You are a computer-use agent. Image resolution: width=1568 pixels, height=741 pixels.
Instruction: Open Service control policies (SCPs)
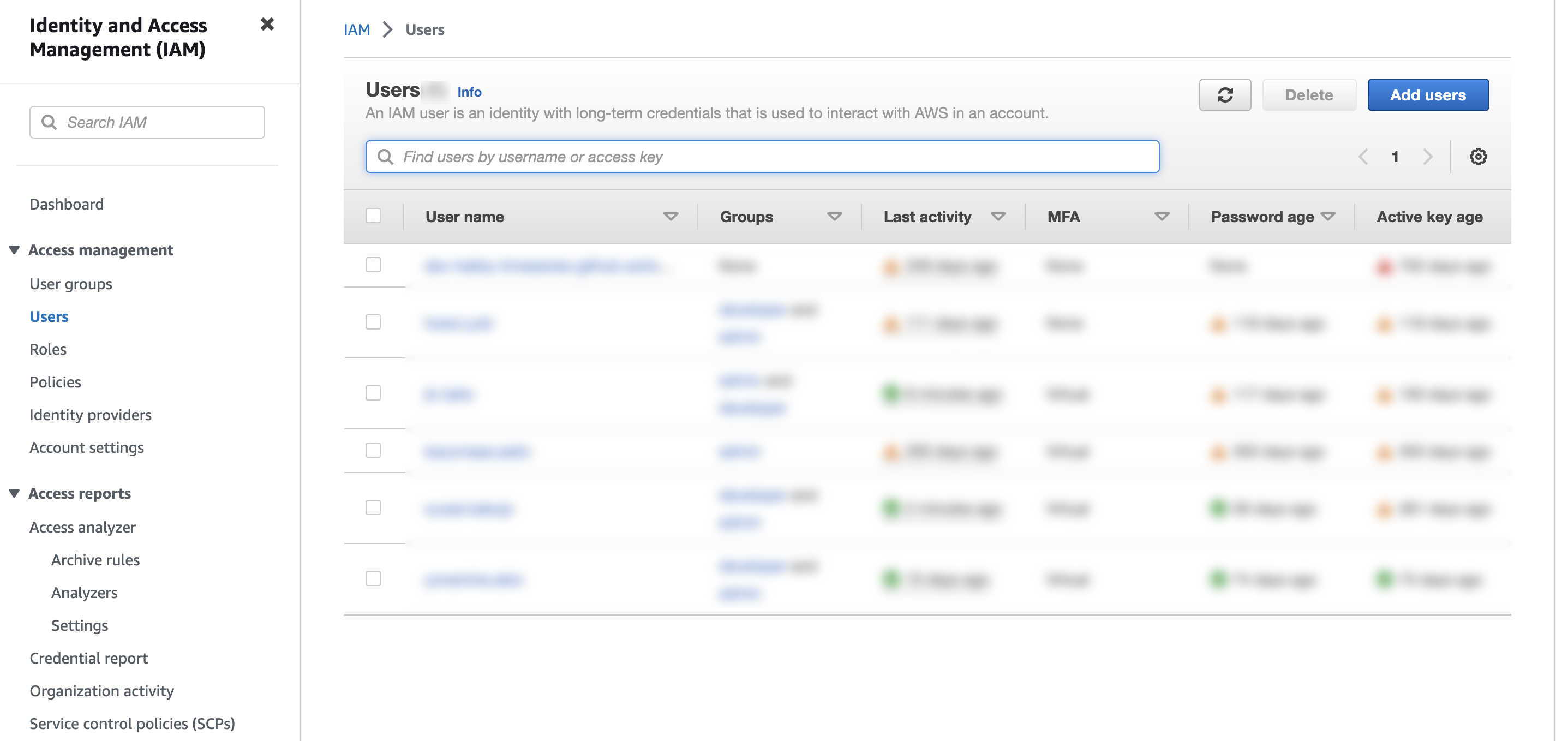tap(132, 724)
